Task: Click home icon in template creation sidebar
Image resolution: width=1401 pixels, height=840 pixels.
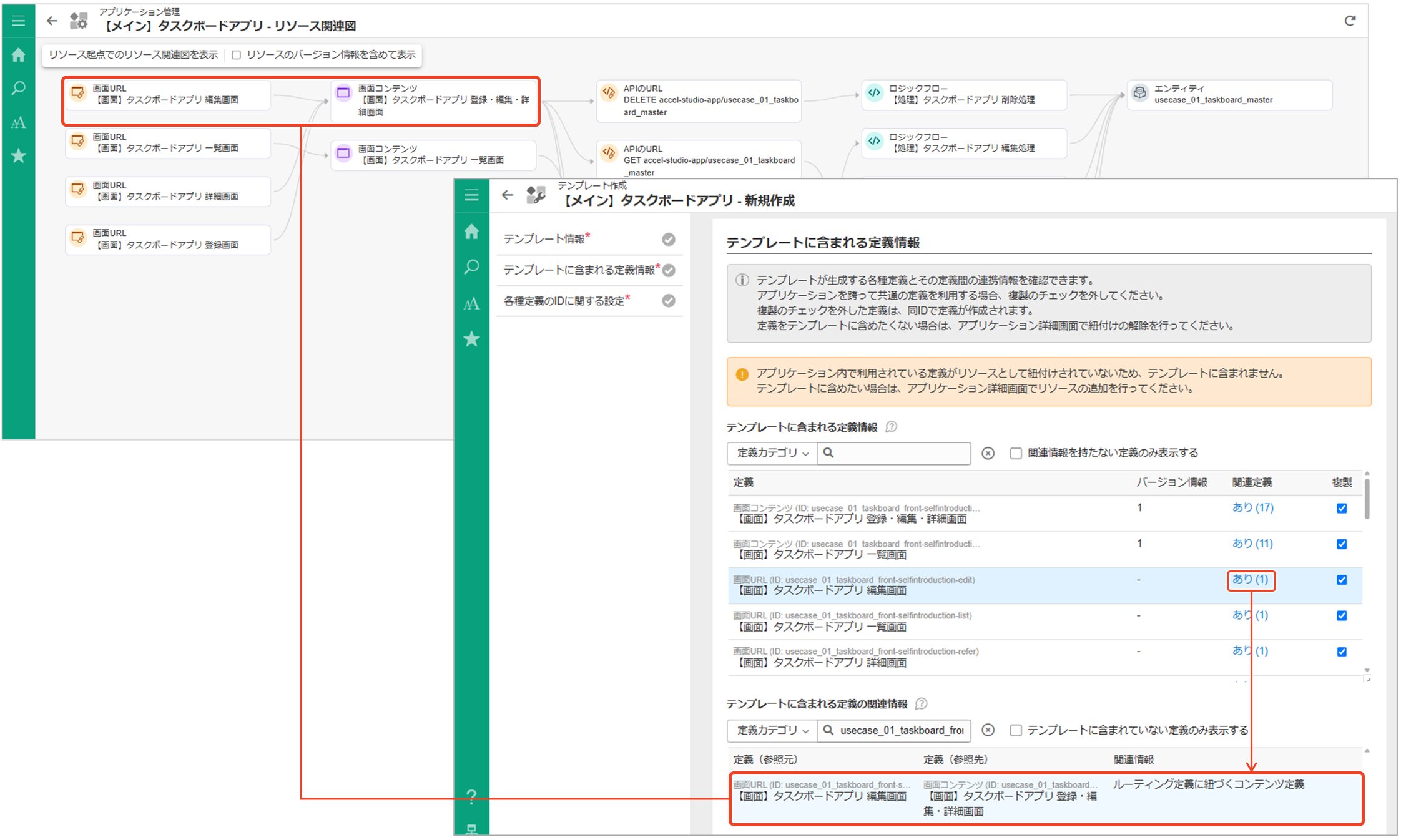Action: click(x=471, y=232)
